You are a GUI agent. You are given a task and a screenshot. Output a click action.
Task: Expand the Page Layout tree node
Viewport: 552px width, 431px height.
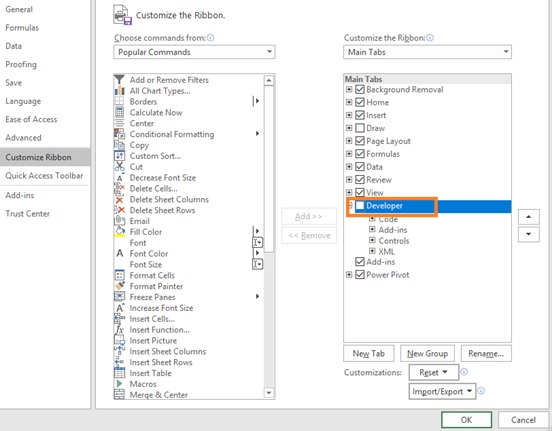349,141
